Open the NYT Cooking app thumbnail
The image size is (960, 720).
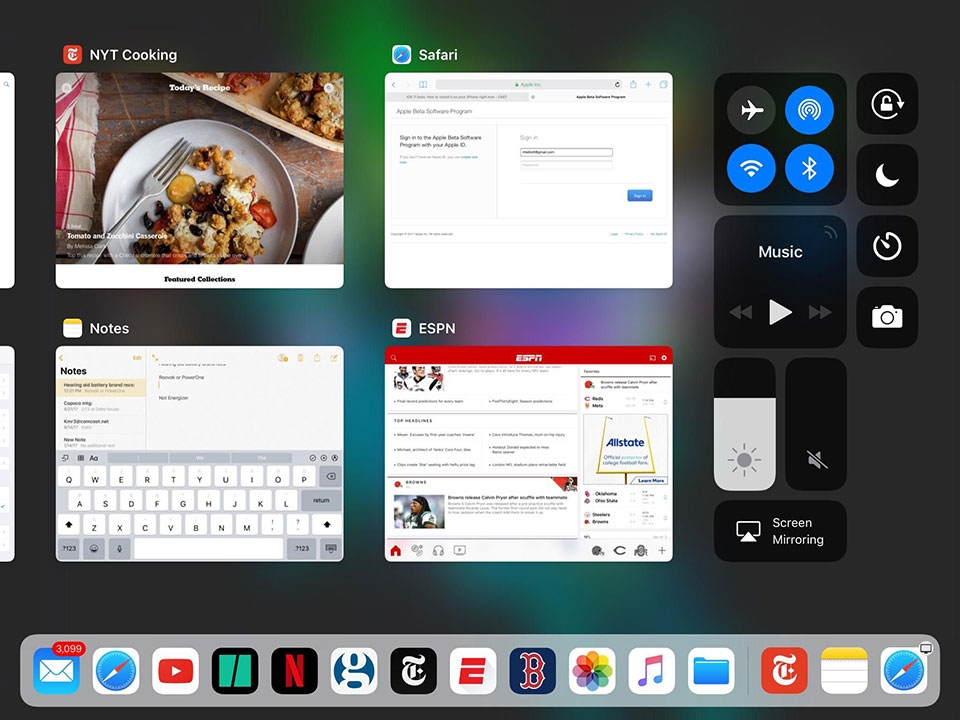click(200, 181)
